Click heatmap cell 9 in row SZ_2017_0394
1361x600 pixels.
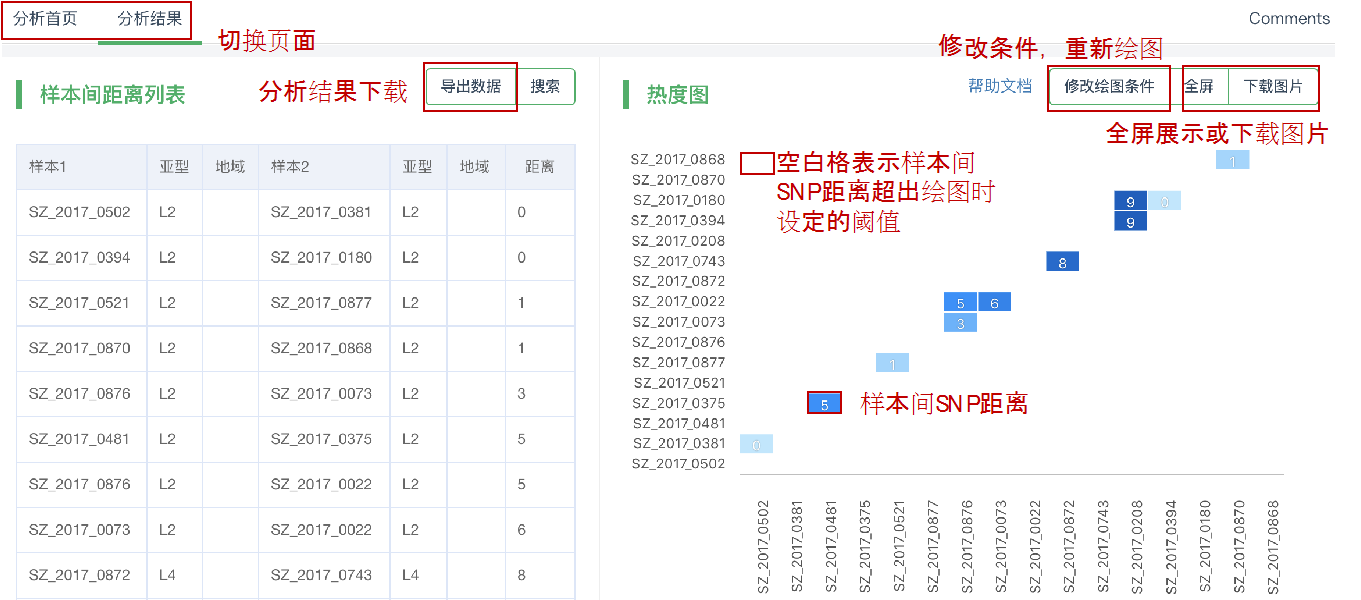[1130, 221]
